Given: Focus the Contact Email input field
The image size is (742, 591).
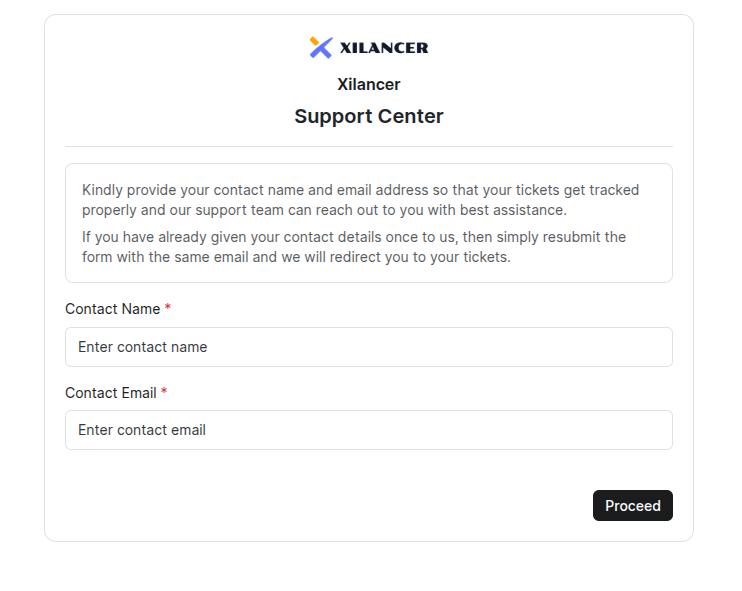Looking at the screenshot, I should tap(368, 430).
